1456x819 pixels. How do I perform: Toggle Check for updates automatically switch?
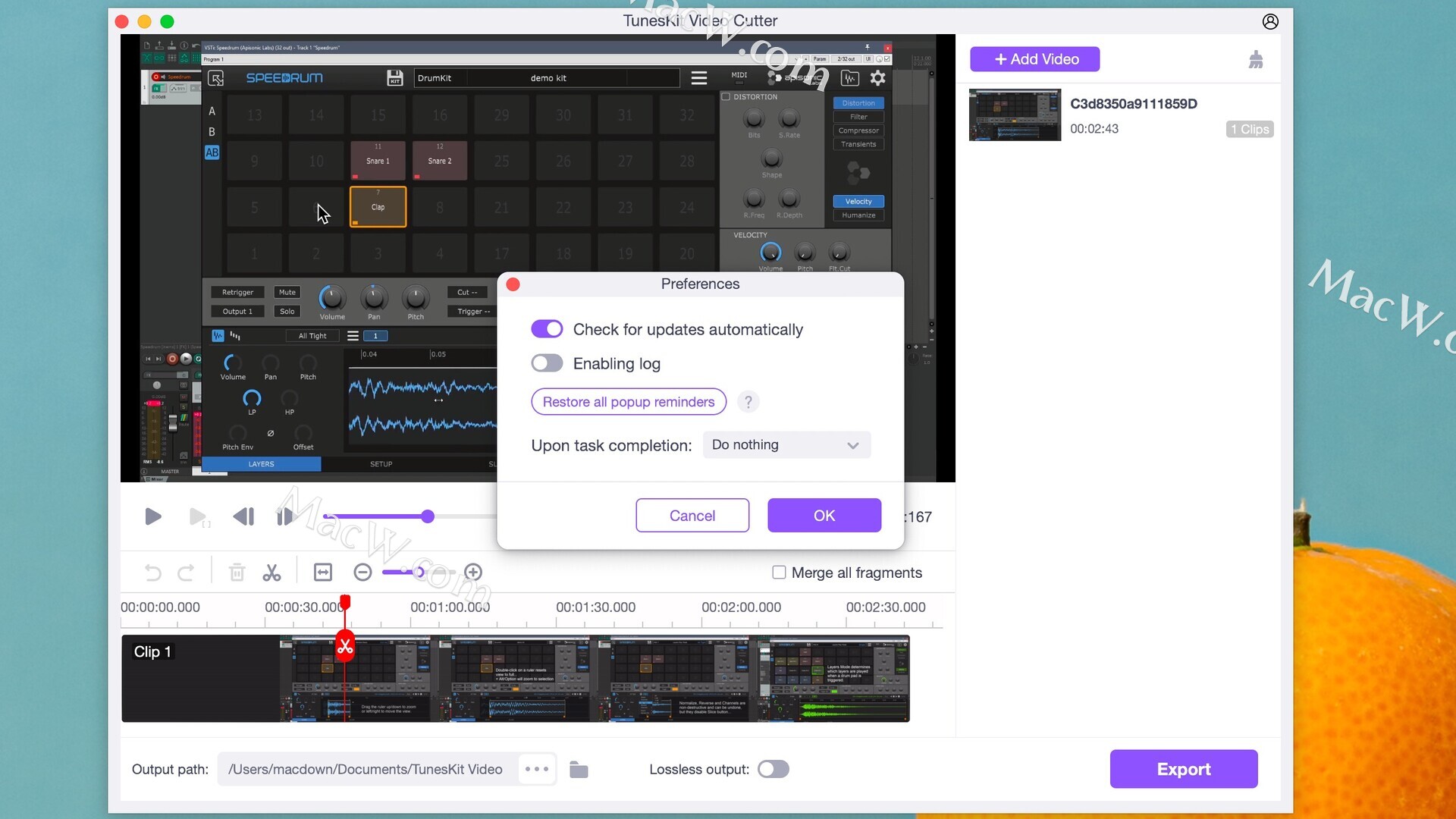pyautogui.click(x=547, y=329)
